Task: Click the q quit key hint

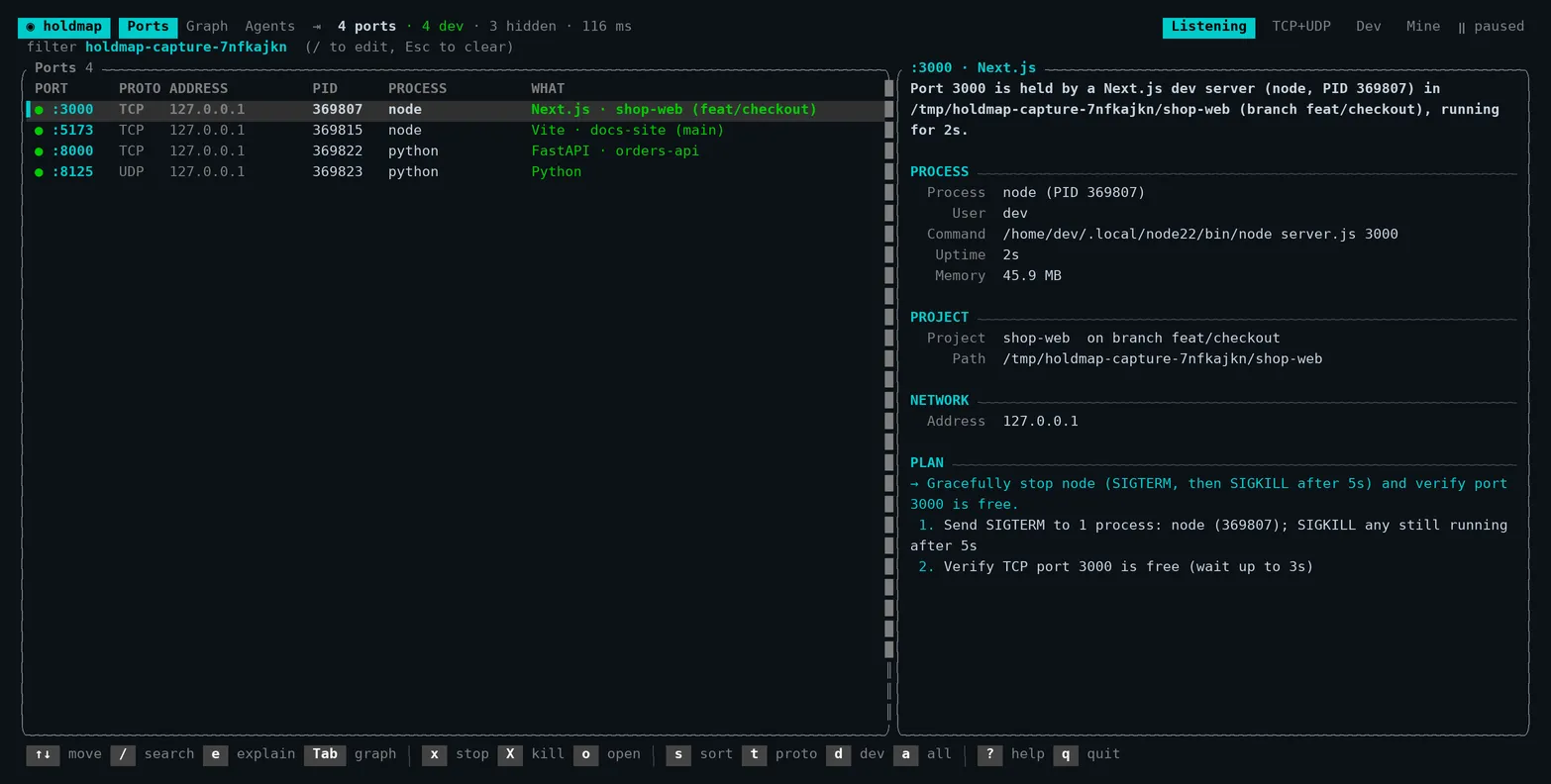Action: coord(1086,754)
